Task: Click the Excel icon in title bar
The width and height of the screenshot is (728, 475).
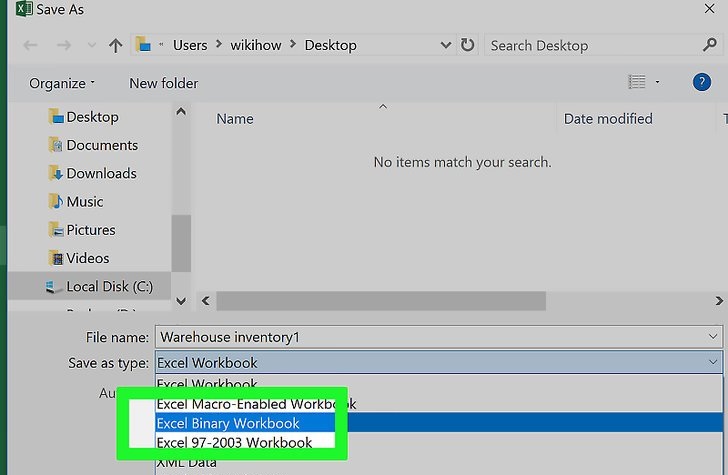Action: tap(24, 9)
